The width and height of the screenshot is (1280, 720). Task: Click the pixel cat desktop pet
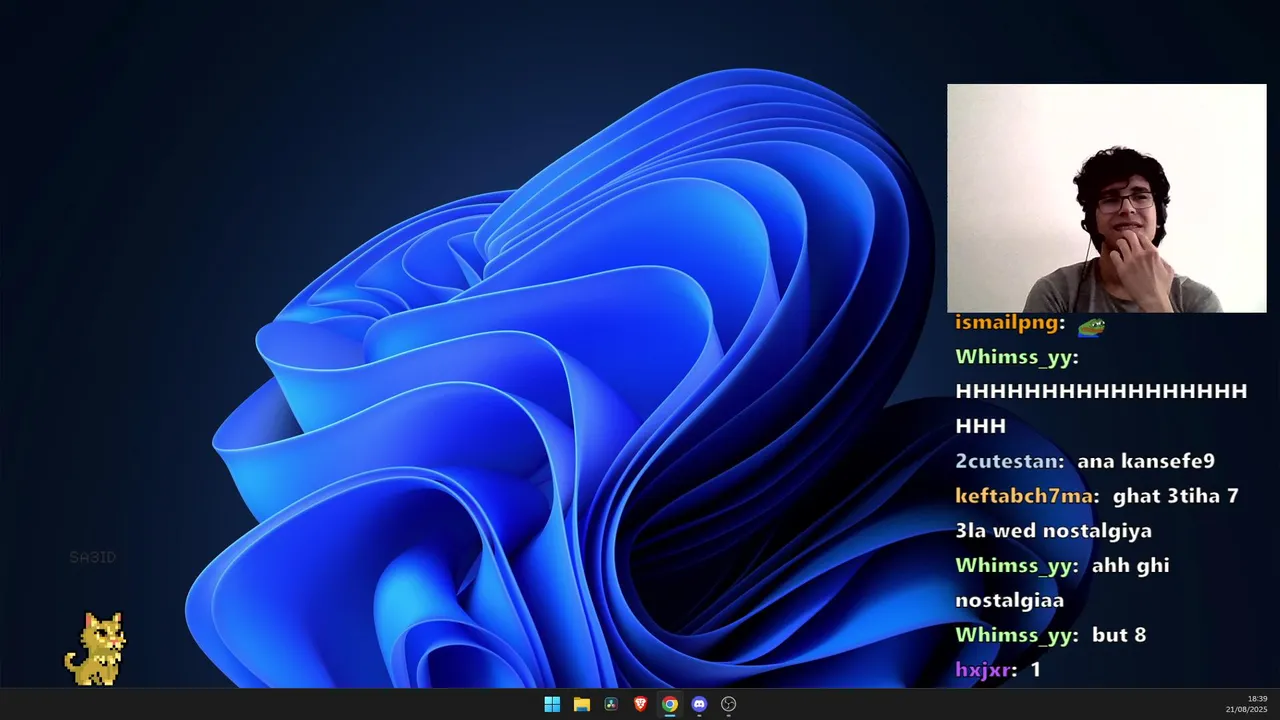pyautogui.click(x=96, y=649)
